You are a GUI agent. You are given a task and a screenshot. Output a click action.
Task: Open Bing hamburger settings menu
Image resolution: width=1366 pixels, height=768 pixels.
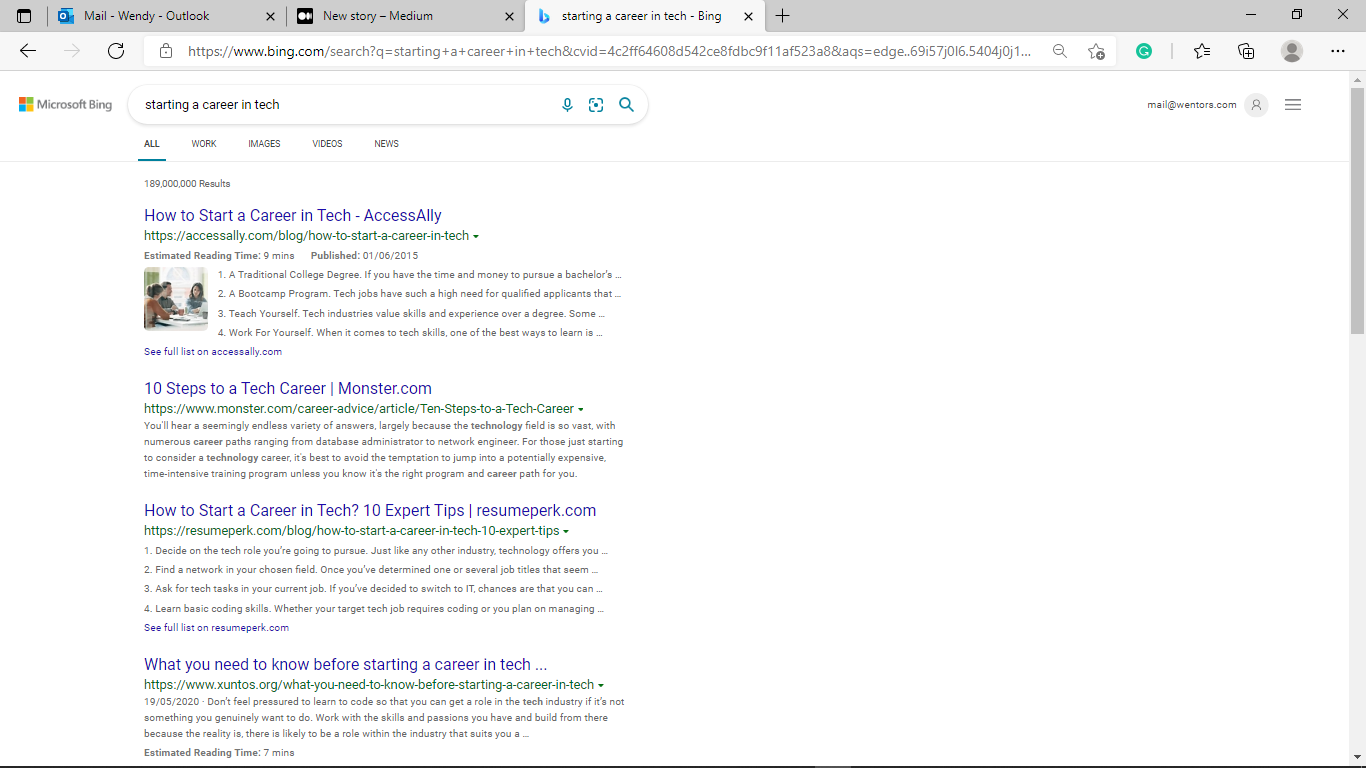point(1293,104)
